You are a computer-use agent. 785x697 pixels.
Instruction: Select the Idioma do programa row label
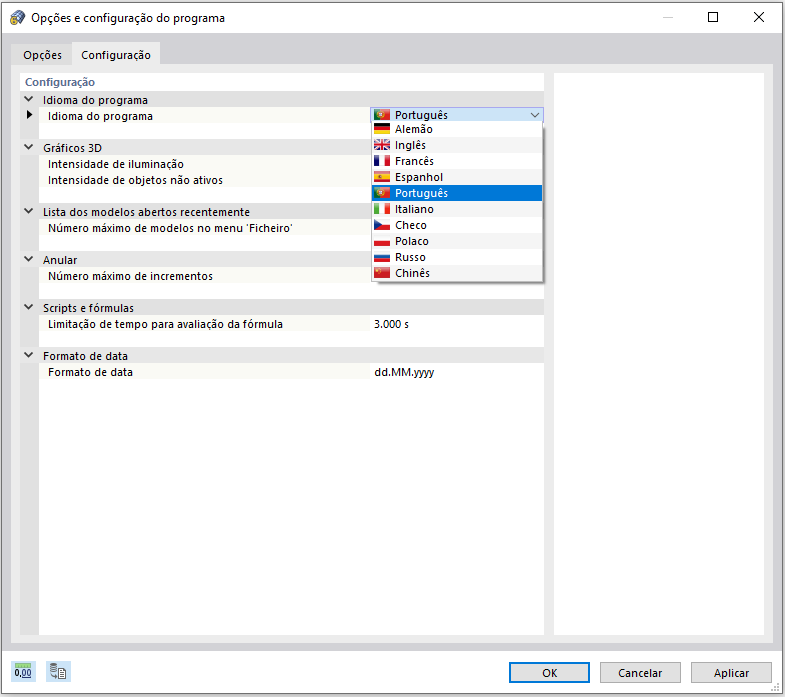point(100,116)
